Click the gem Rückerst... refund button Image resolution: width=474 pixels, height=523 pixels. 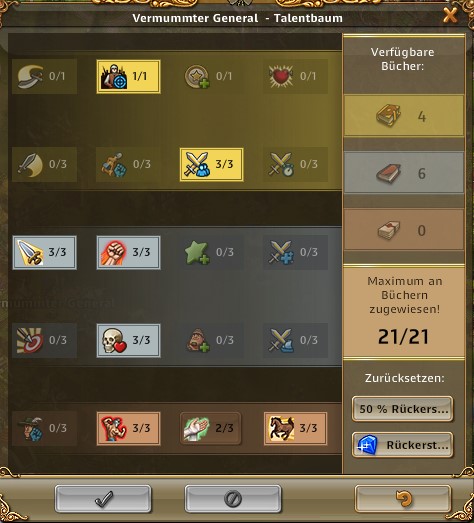[403, 445]
